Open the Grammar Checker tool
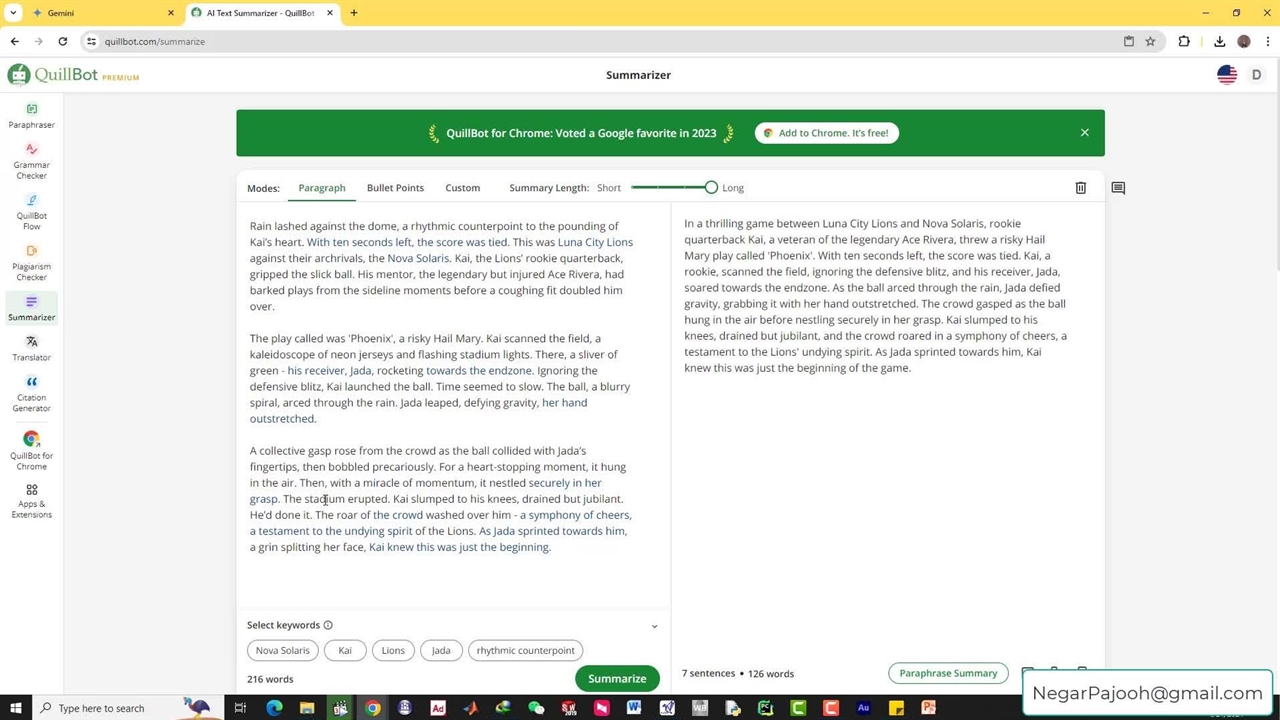The height and width of the screenshot is (720, 1280). click(x=31, y=161)
